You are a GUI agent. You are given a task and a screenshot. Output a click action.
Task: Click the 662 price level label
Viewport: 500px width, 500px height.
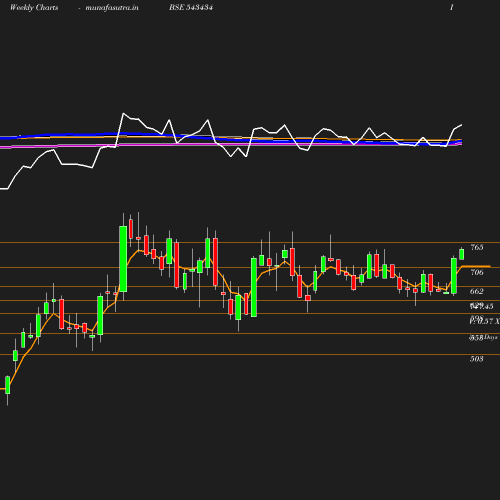477,291
